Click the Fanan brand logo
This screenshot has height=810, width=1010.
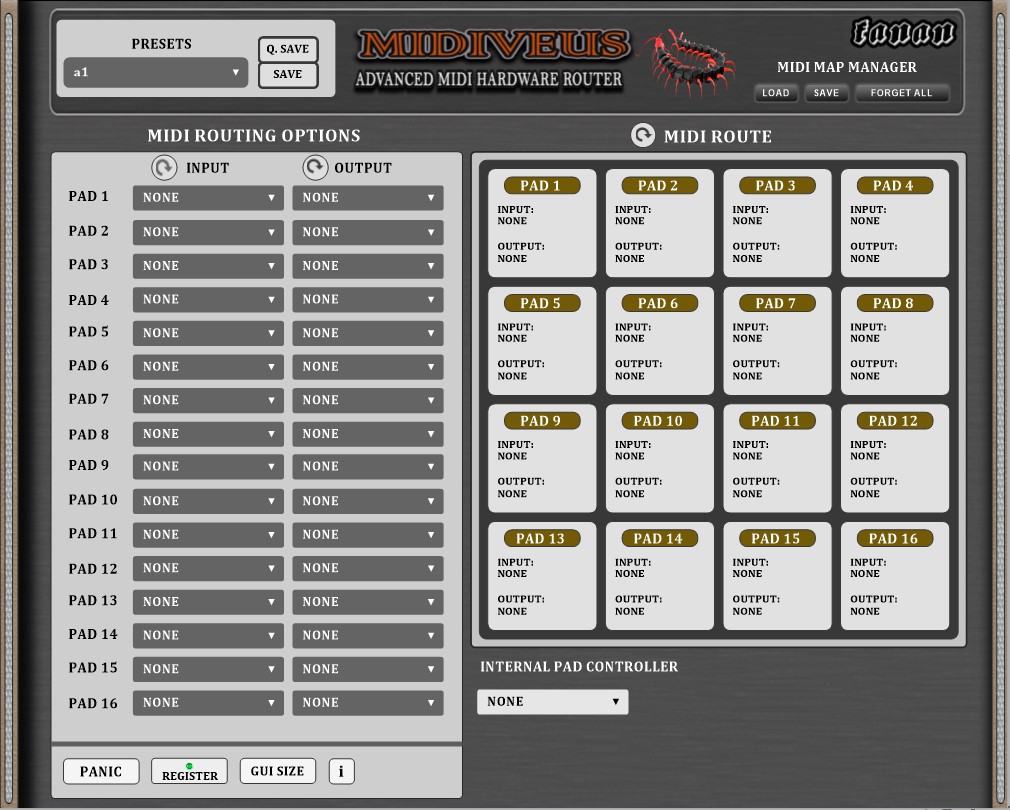pos(902,34)
